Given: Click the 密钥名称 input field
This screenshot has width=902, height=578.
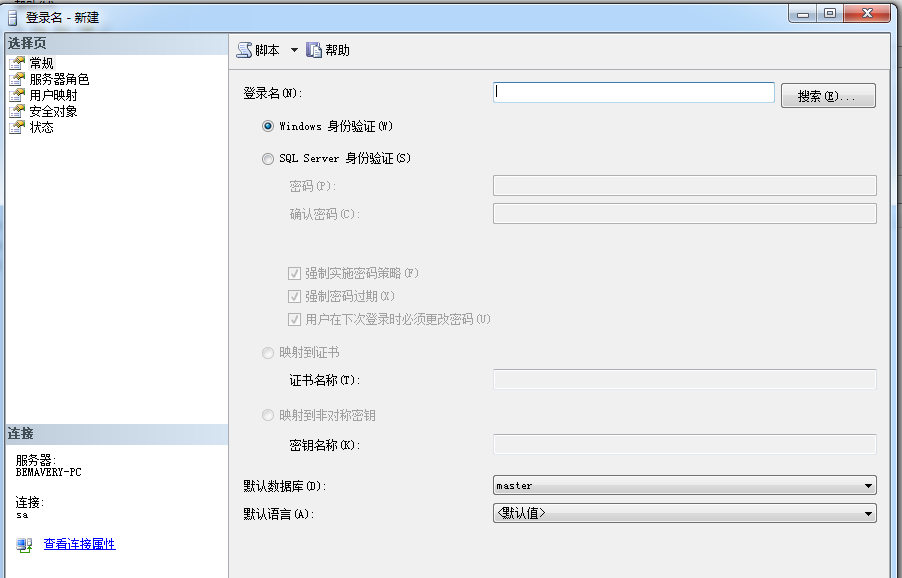Looking at the screenshot, I should coord(685,445).
